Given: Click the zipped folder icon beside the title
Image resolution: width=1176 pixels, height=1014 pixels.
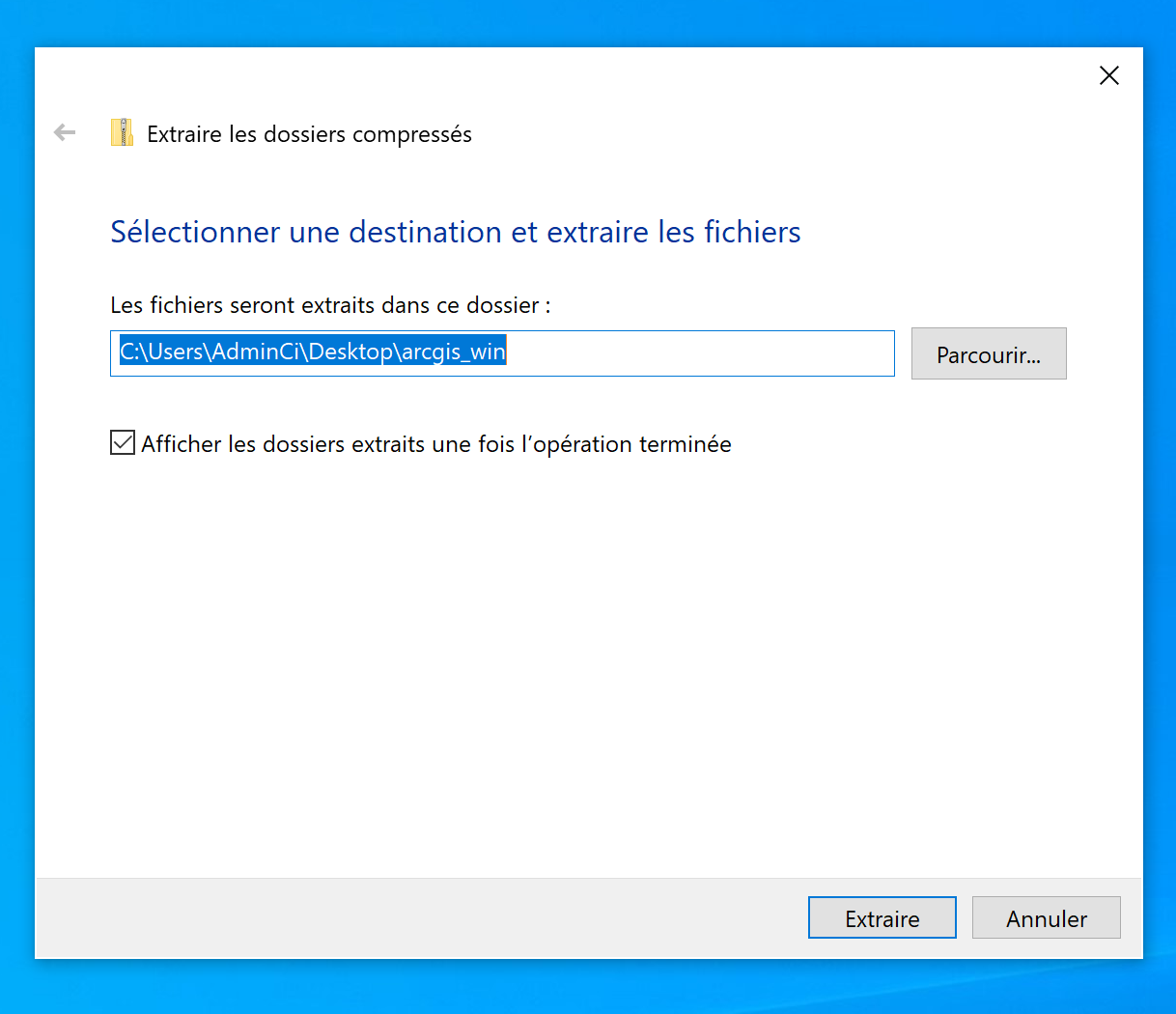Looking at the screenshot, I should (122, 132).
